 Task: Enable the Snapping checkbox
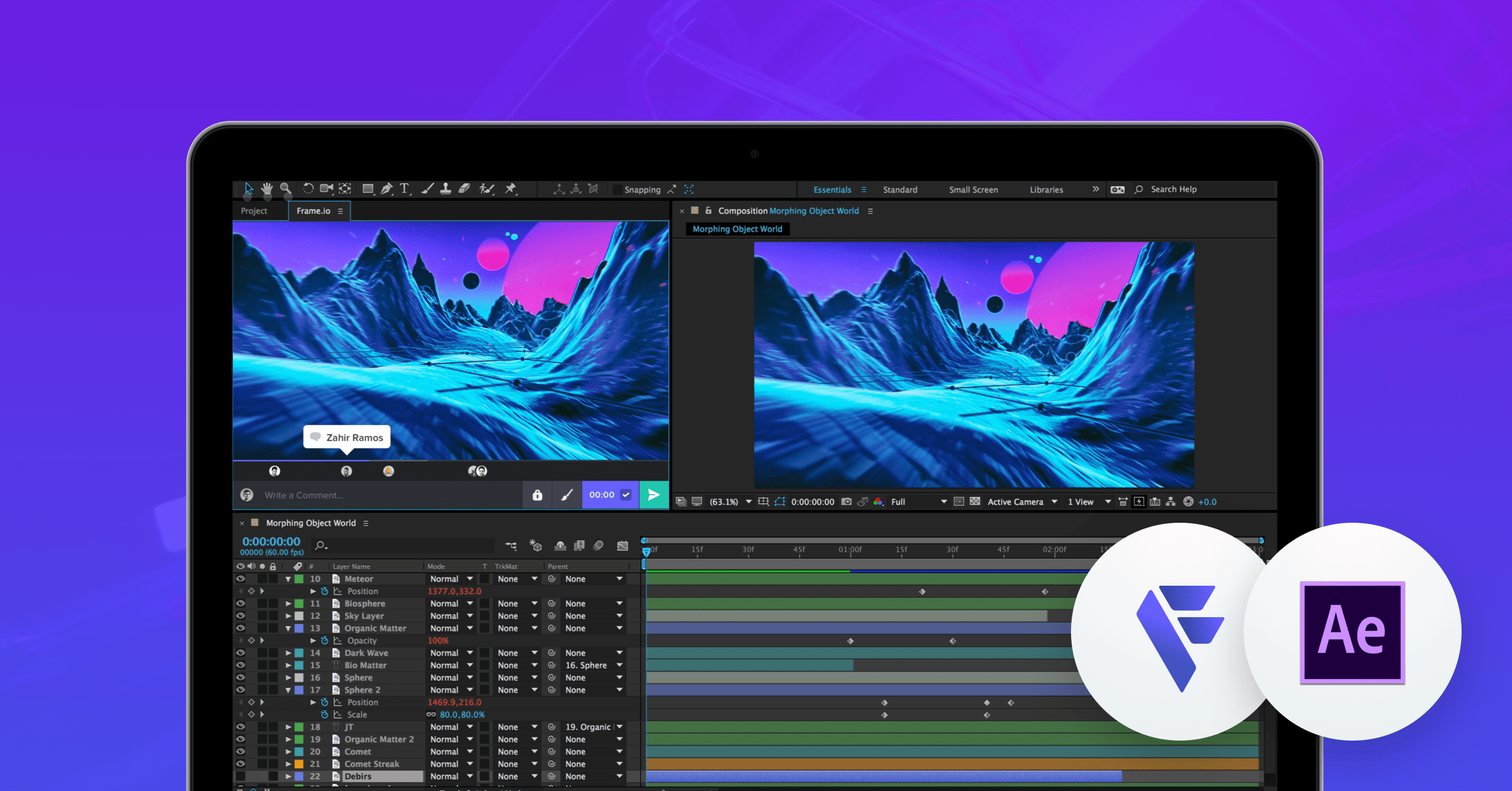[617, 190]
